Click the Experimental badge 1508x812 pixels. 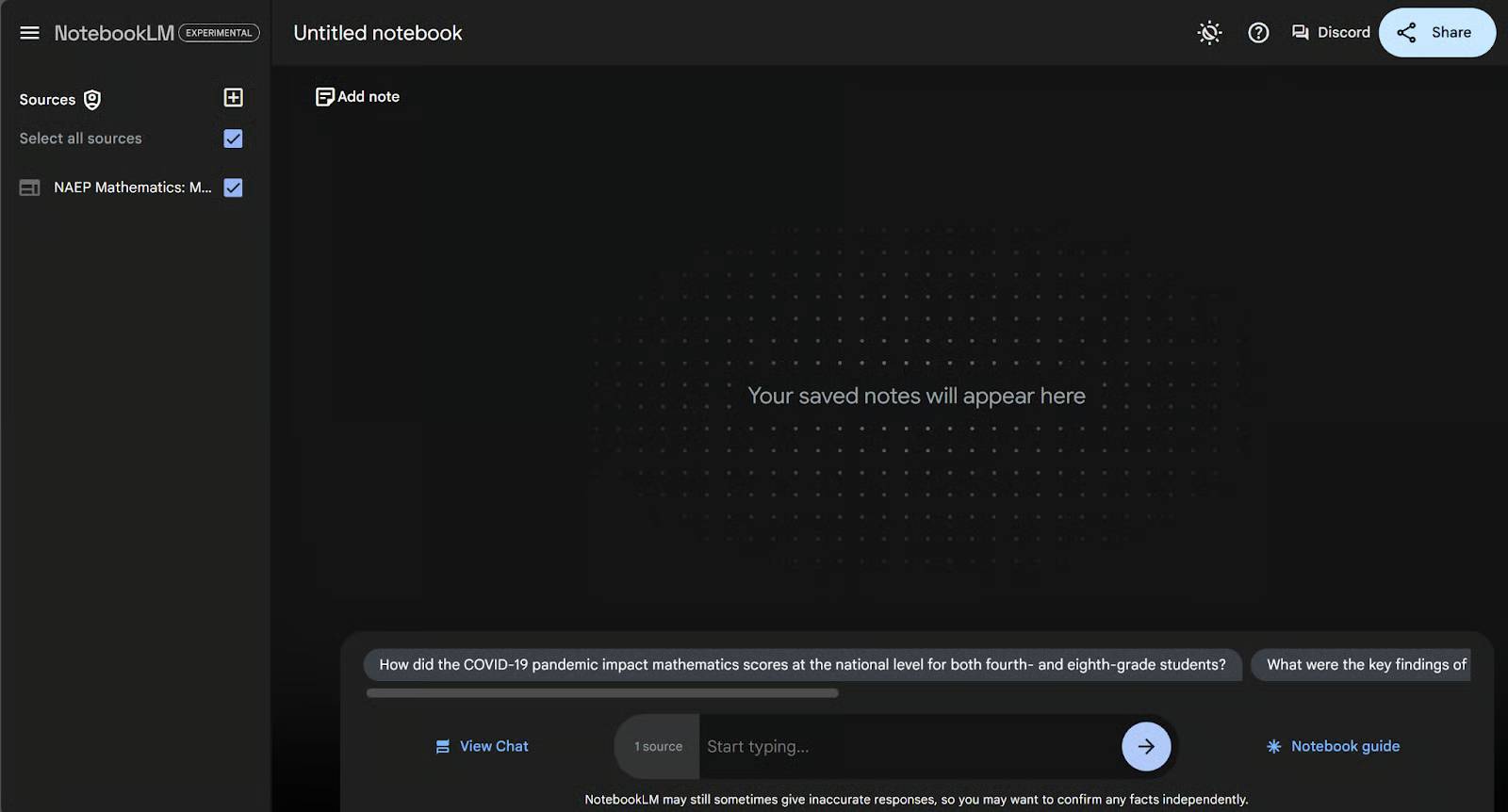coord(219,33)
